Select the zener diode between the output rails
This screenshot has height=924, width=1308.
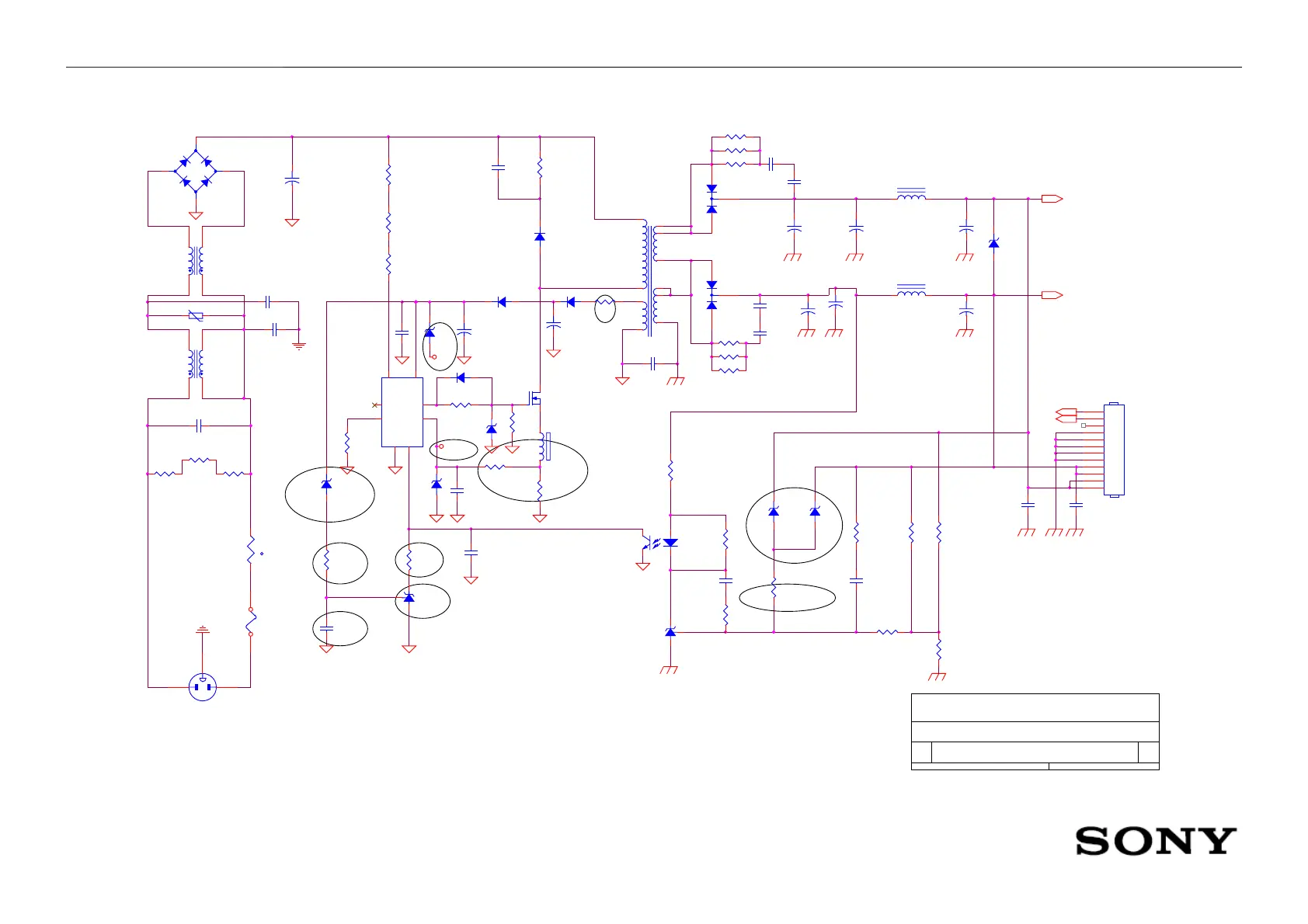click(x=993, y=244)
